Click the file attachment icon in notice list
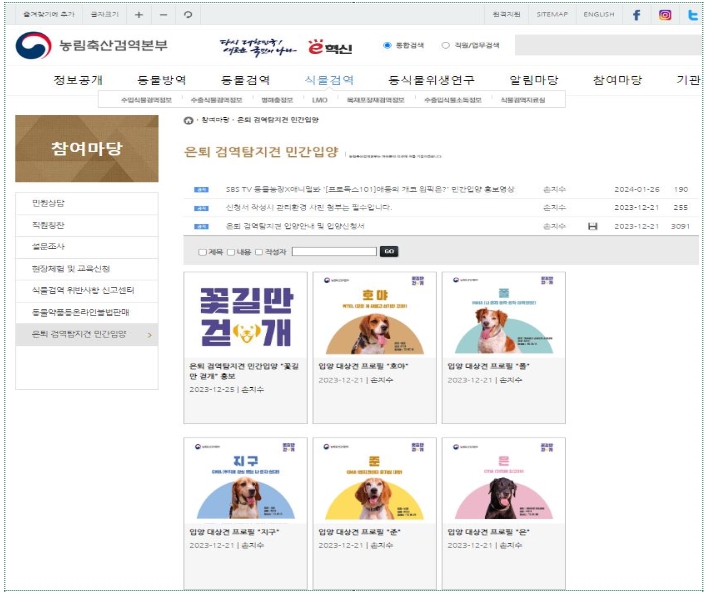The image size is (711, 593). coord(592,227)
